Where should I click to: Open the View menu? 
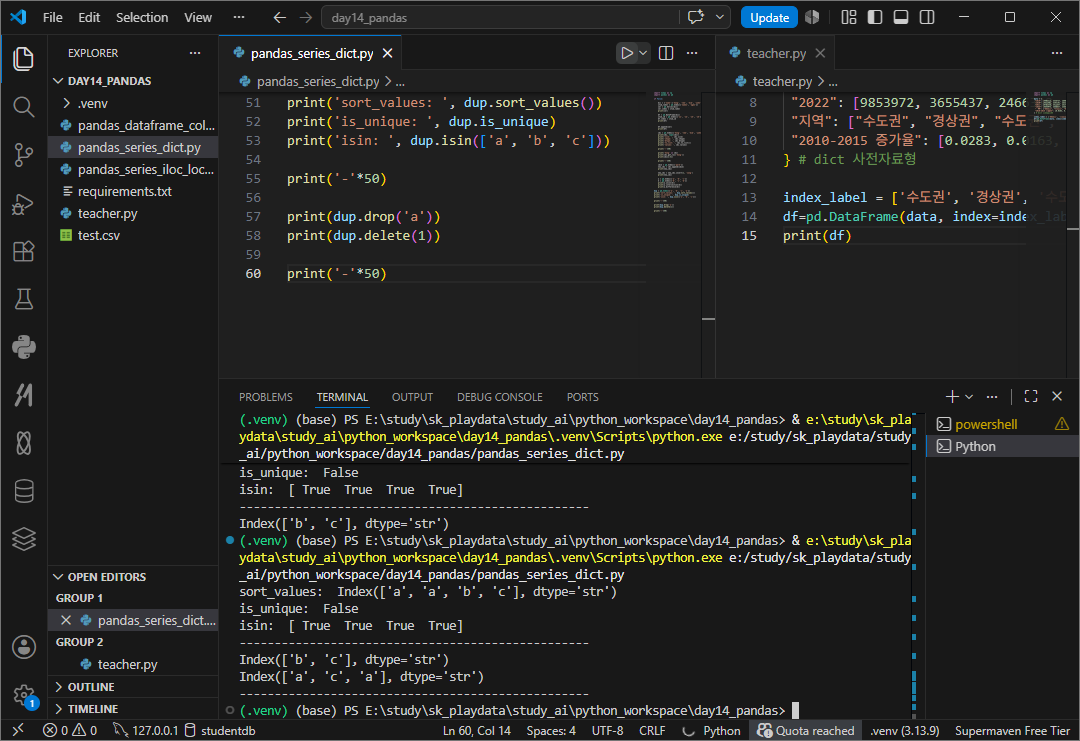(198, 17)
